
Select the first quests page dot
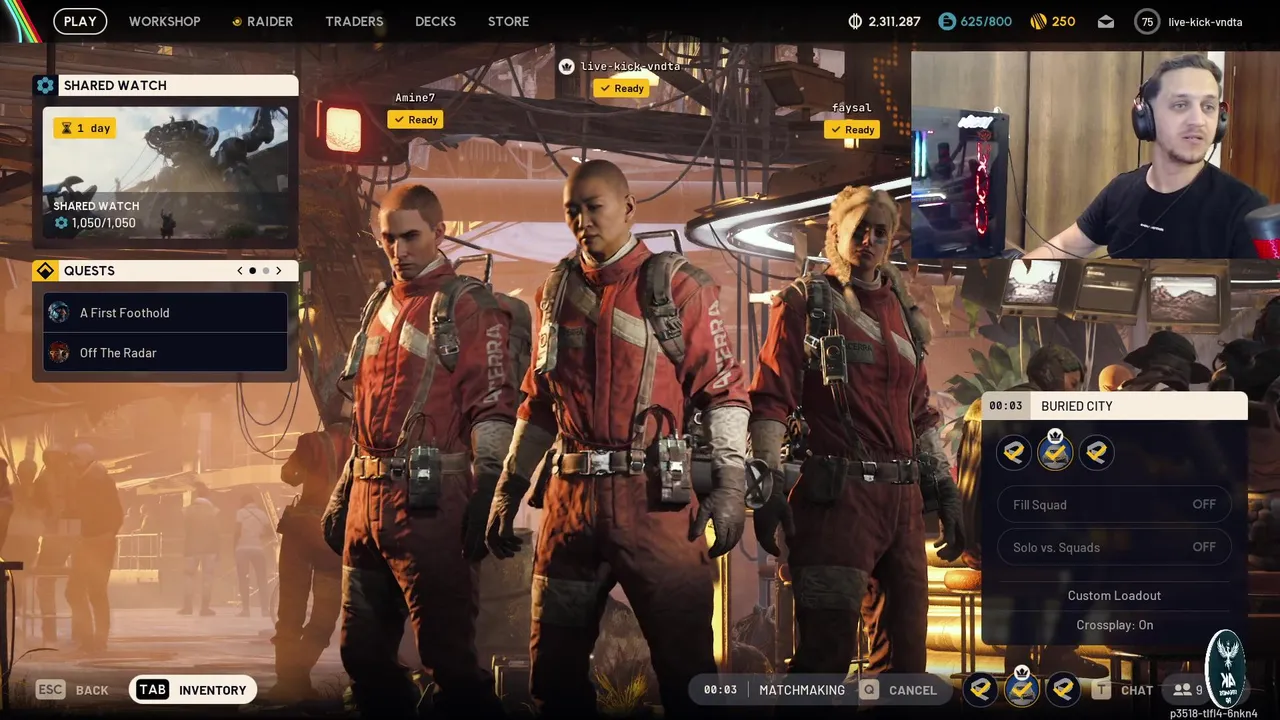252,271
